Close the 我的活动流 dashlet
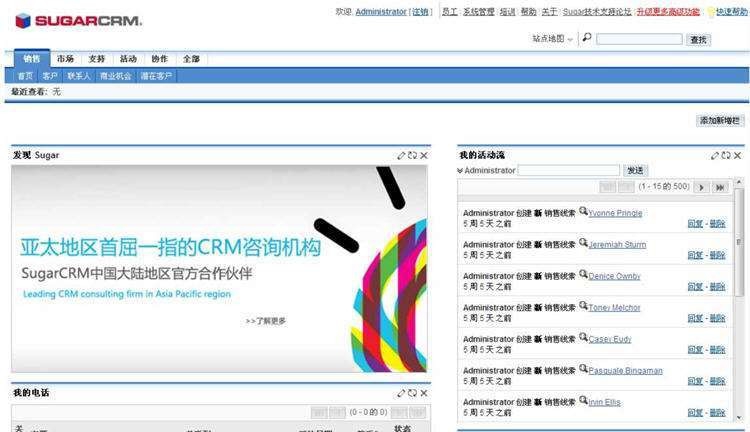 pyautogui.click(x=738, y=155)
